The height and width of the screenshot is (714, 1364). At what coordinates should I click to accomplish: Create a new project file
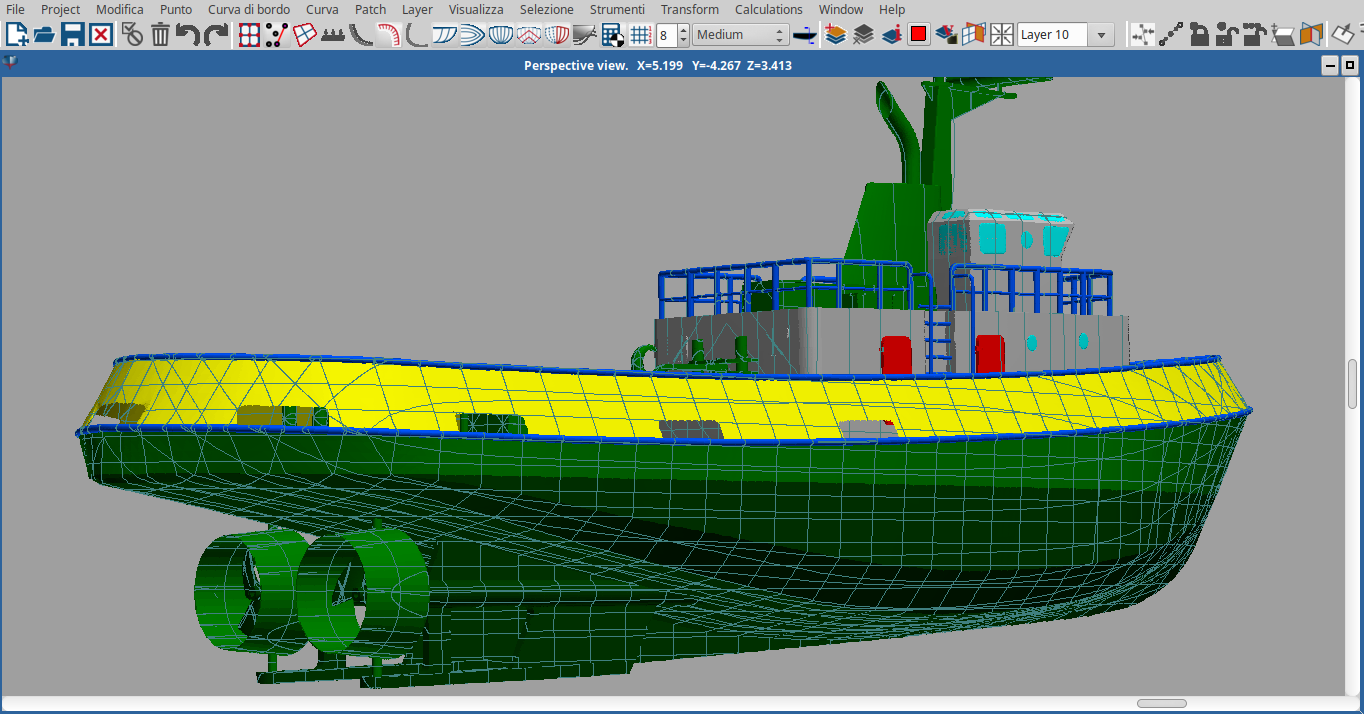click(17, 35)
